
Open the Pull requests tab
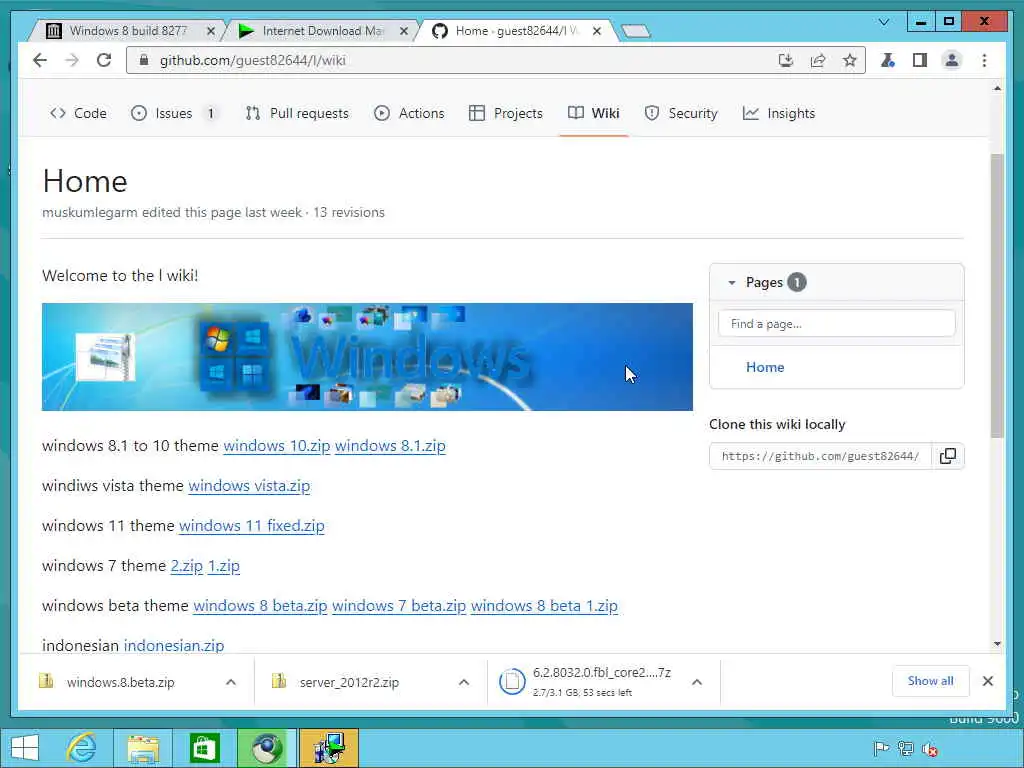pos(297,113)
